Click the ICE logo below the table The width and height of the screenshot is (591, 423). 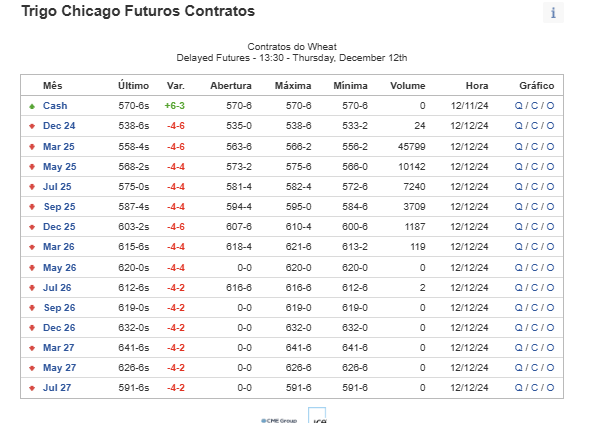(317, 415)
